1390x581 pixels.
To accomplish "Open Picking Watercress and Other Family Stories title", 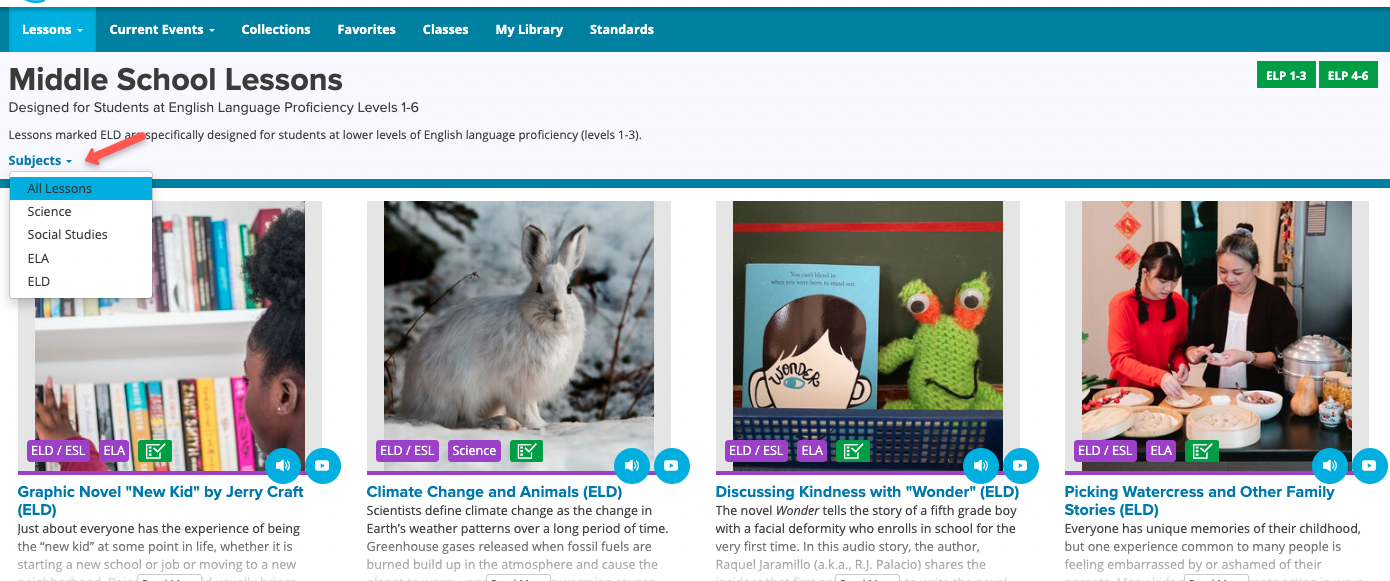I will coord(1199,500).
